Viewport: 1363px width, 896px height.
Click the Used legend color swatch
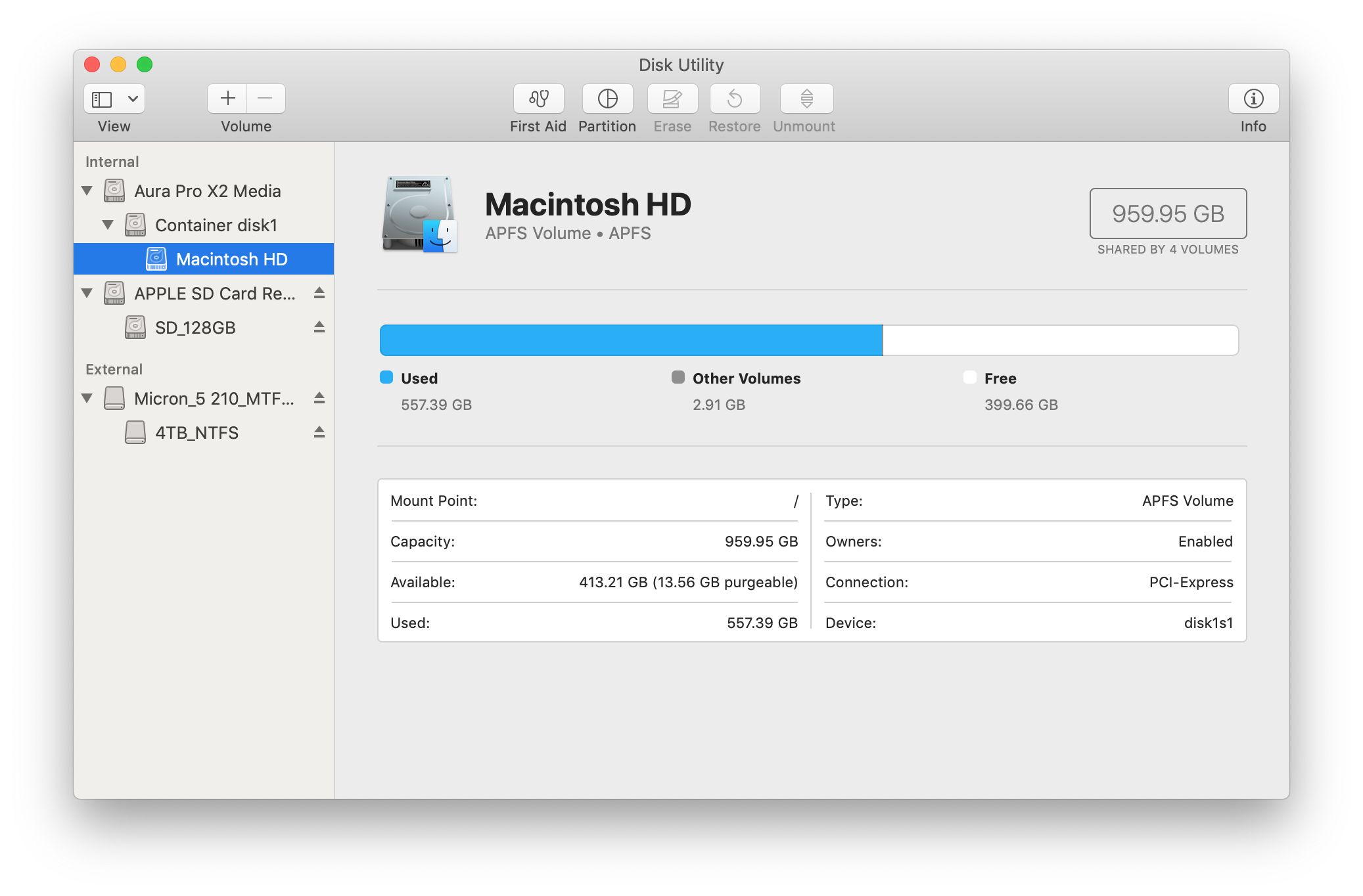[x=387, y=378]
